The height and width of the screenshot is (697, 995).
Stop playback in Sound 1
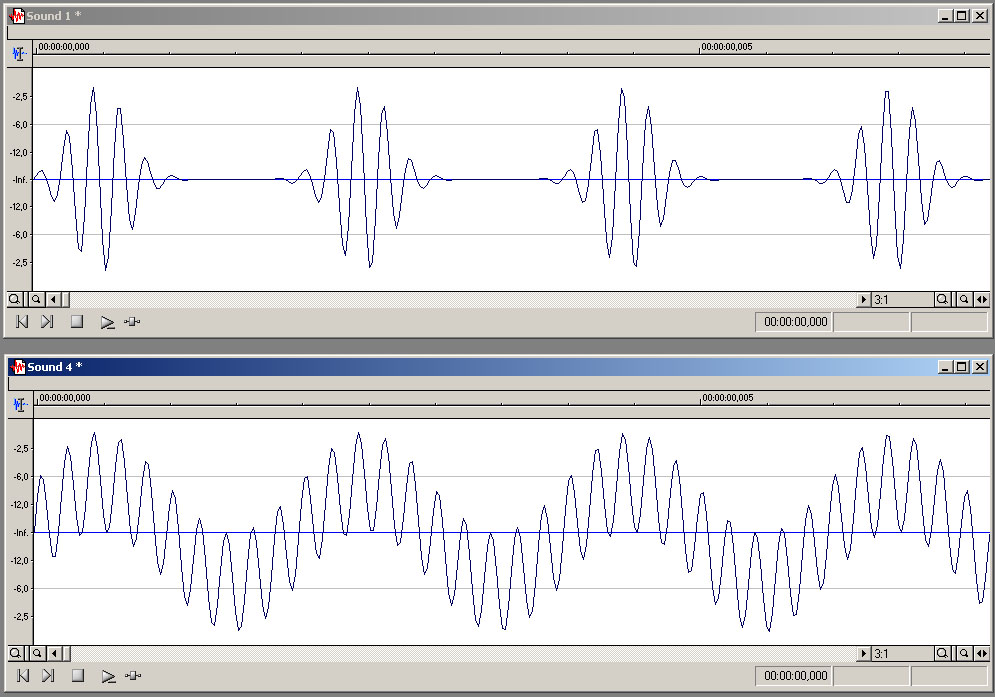77,322
